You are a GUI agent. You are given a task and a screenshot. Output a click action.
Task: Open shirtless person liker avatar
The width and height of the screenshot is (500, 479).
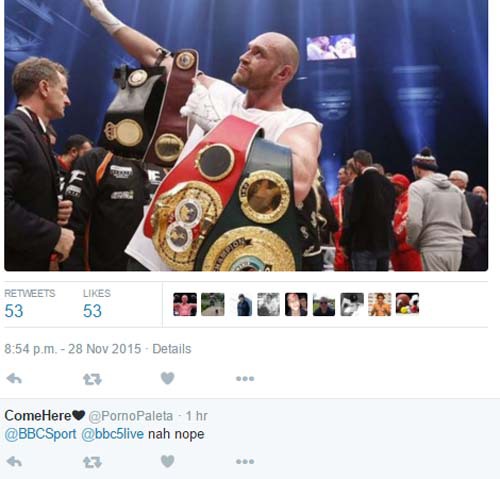click(x=380, y=304)
